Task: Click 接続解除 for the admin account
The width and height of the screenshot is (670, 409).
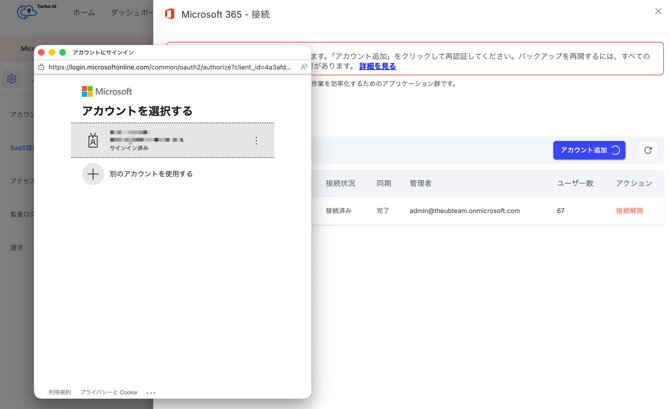Action: [629, 211]
